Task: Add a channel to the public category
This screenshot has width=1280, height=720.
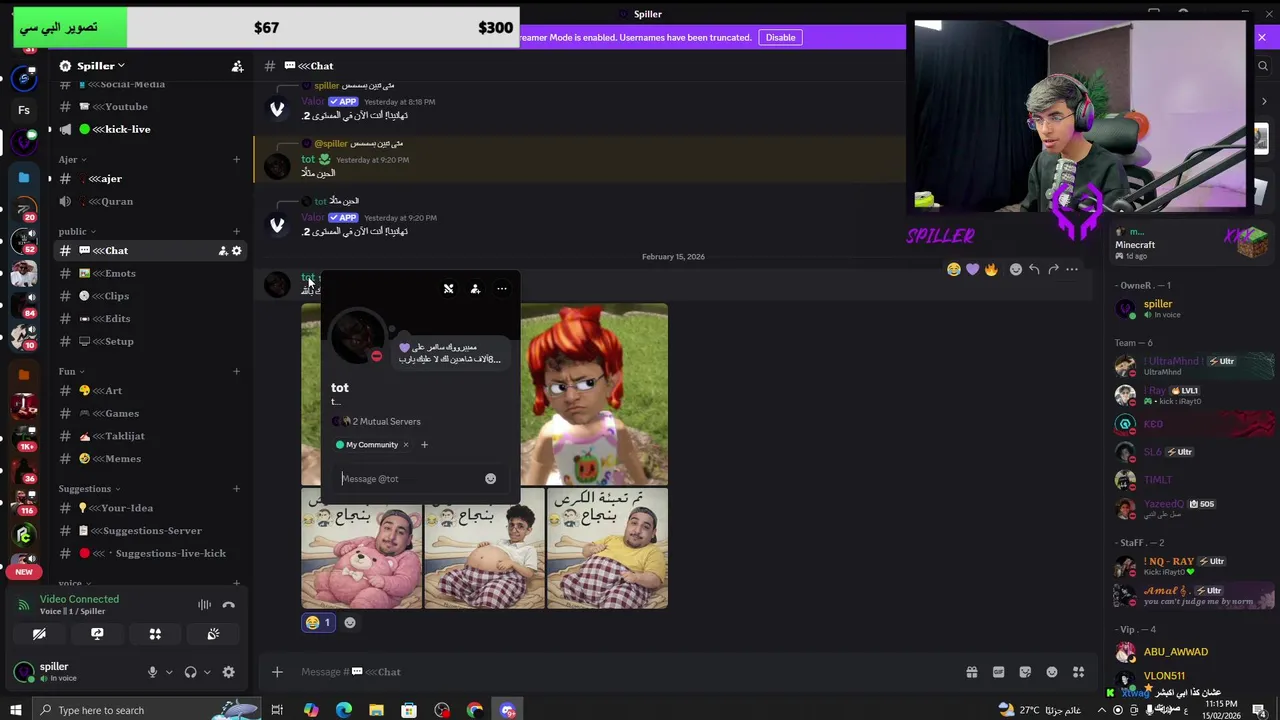Action: 237,231
